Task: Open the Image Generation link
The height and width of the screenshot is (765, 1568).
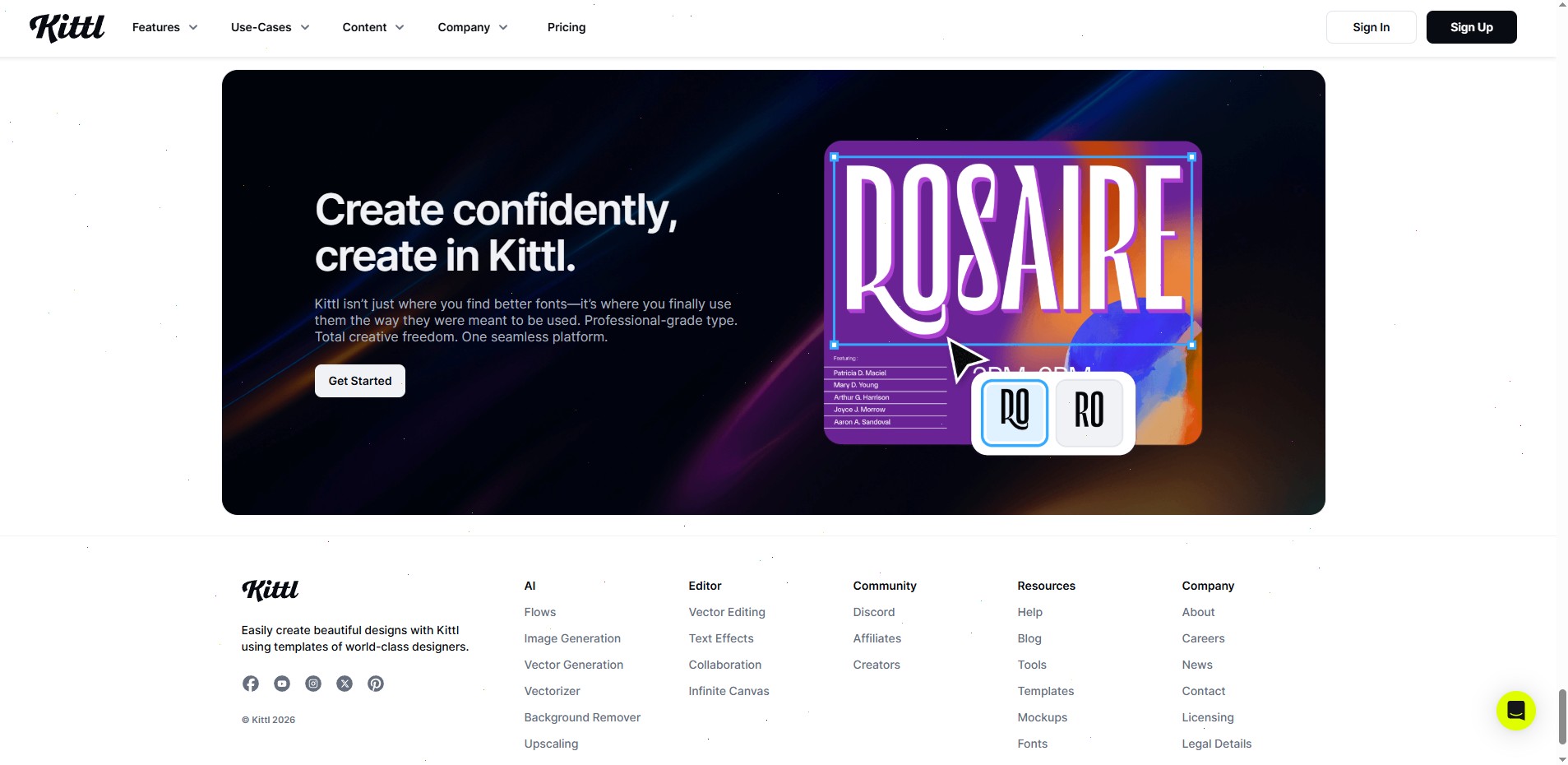Action: click(x=572, y=638)
